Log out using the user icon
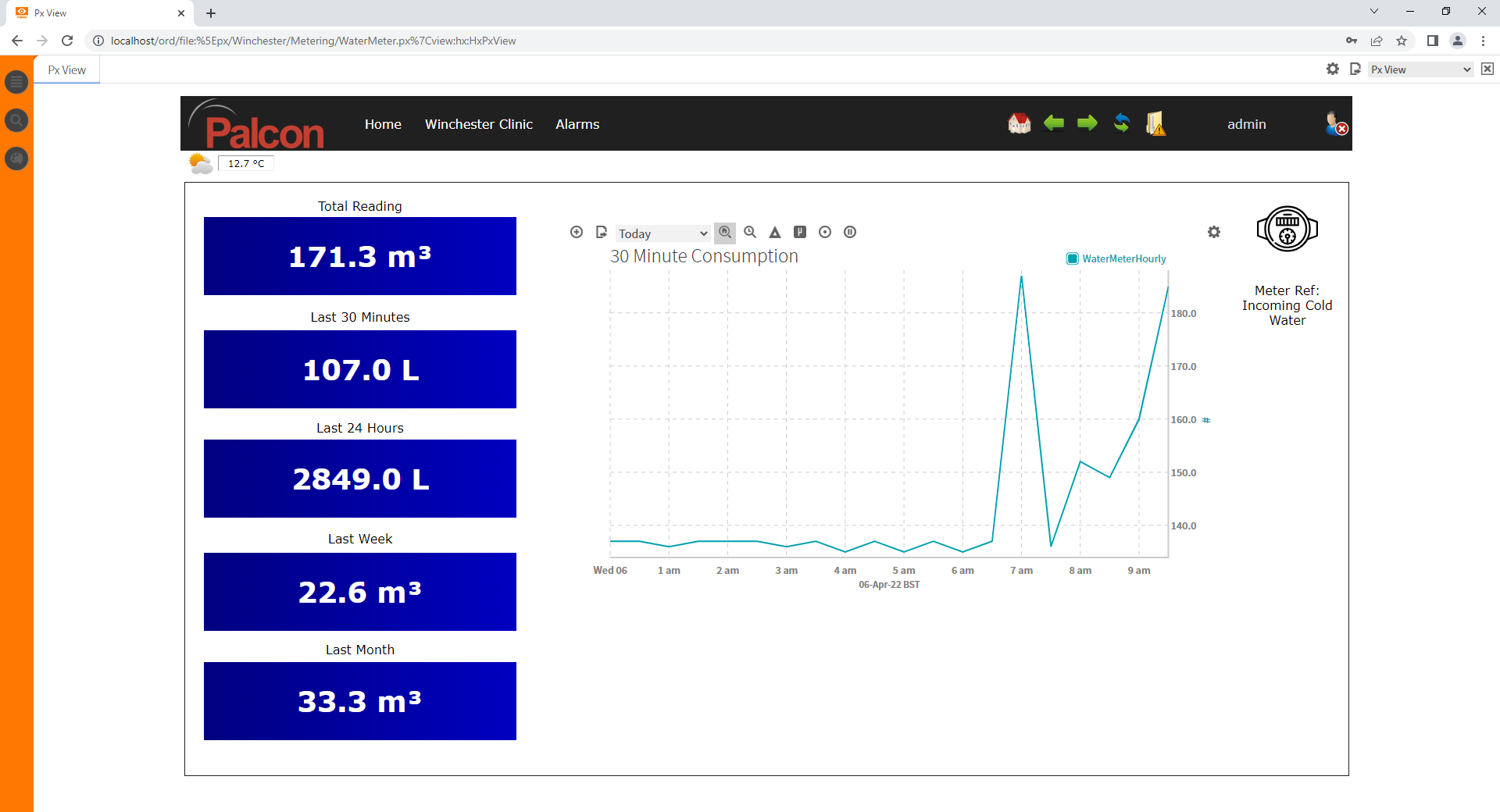The height and width of the screenshot is (812, 1500). [x=1336, y=124]
